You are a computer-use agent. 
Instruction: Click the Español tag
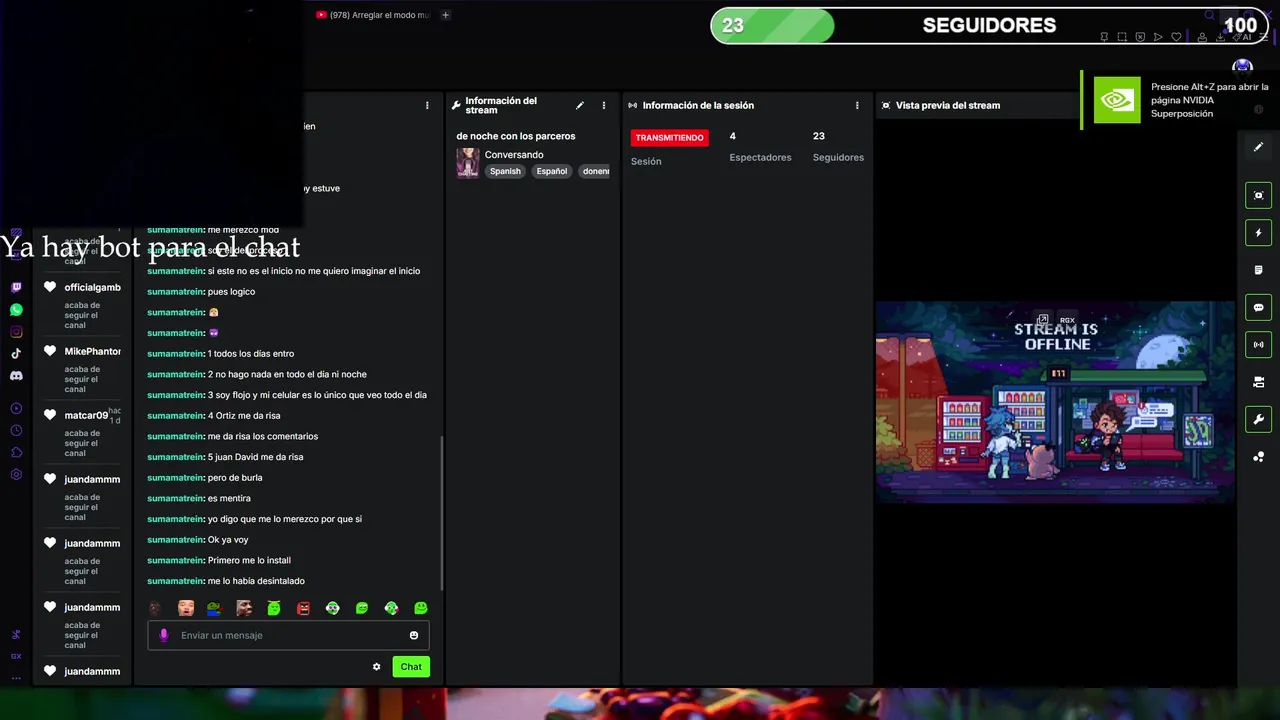[552, 171]
